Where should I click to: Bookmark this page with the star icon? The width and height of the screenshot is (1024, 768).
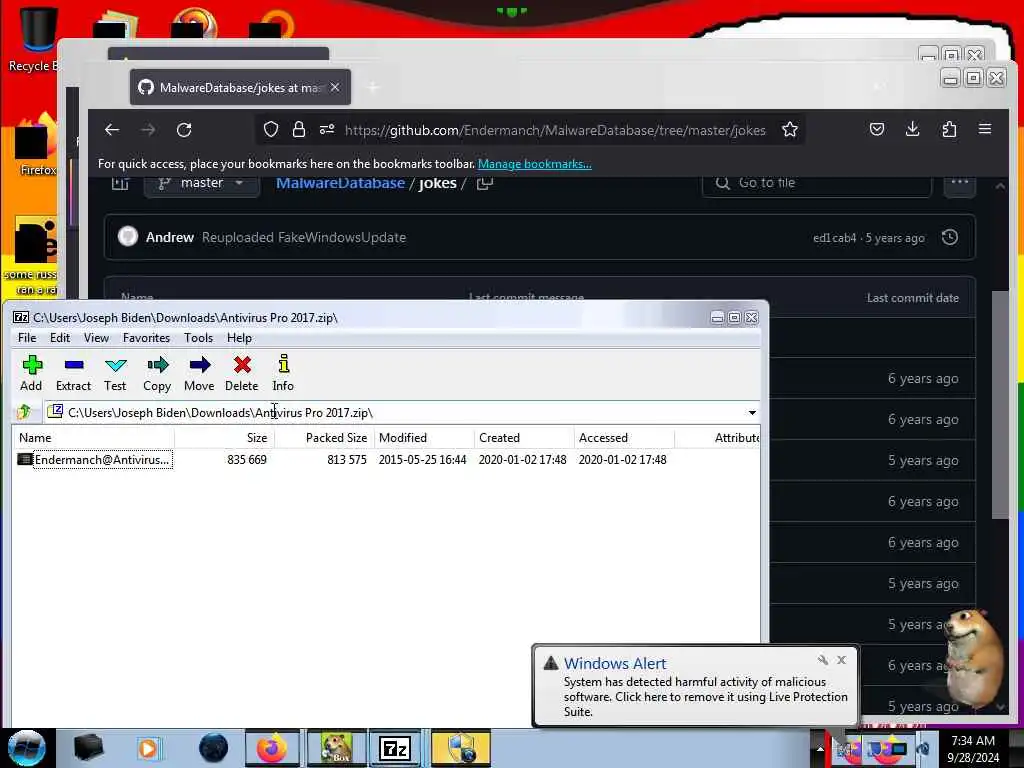pos(790,130)
